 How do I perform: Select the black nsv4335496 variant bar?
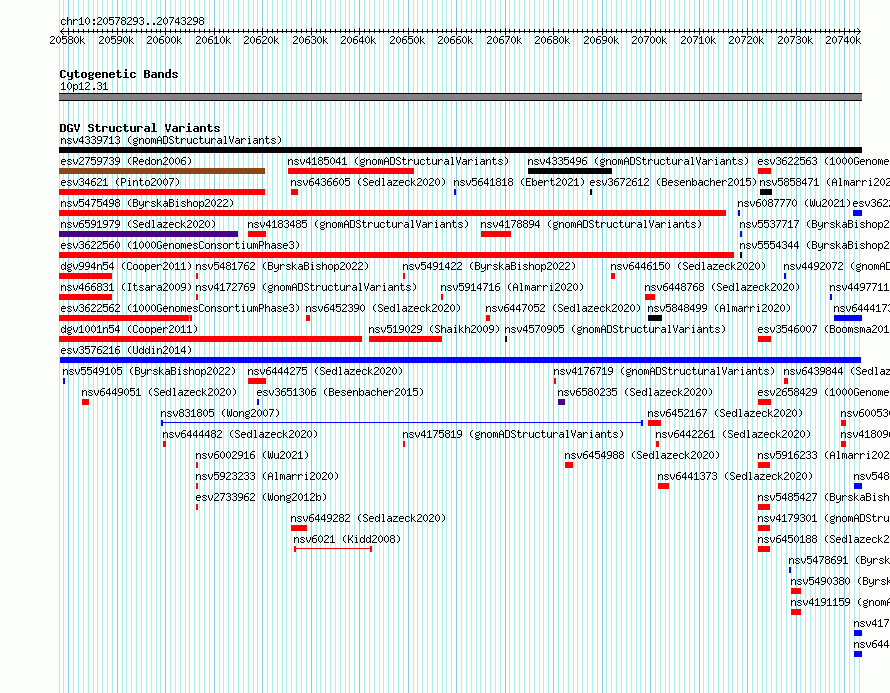570,171
